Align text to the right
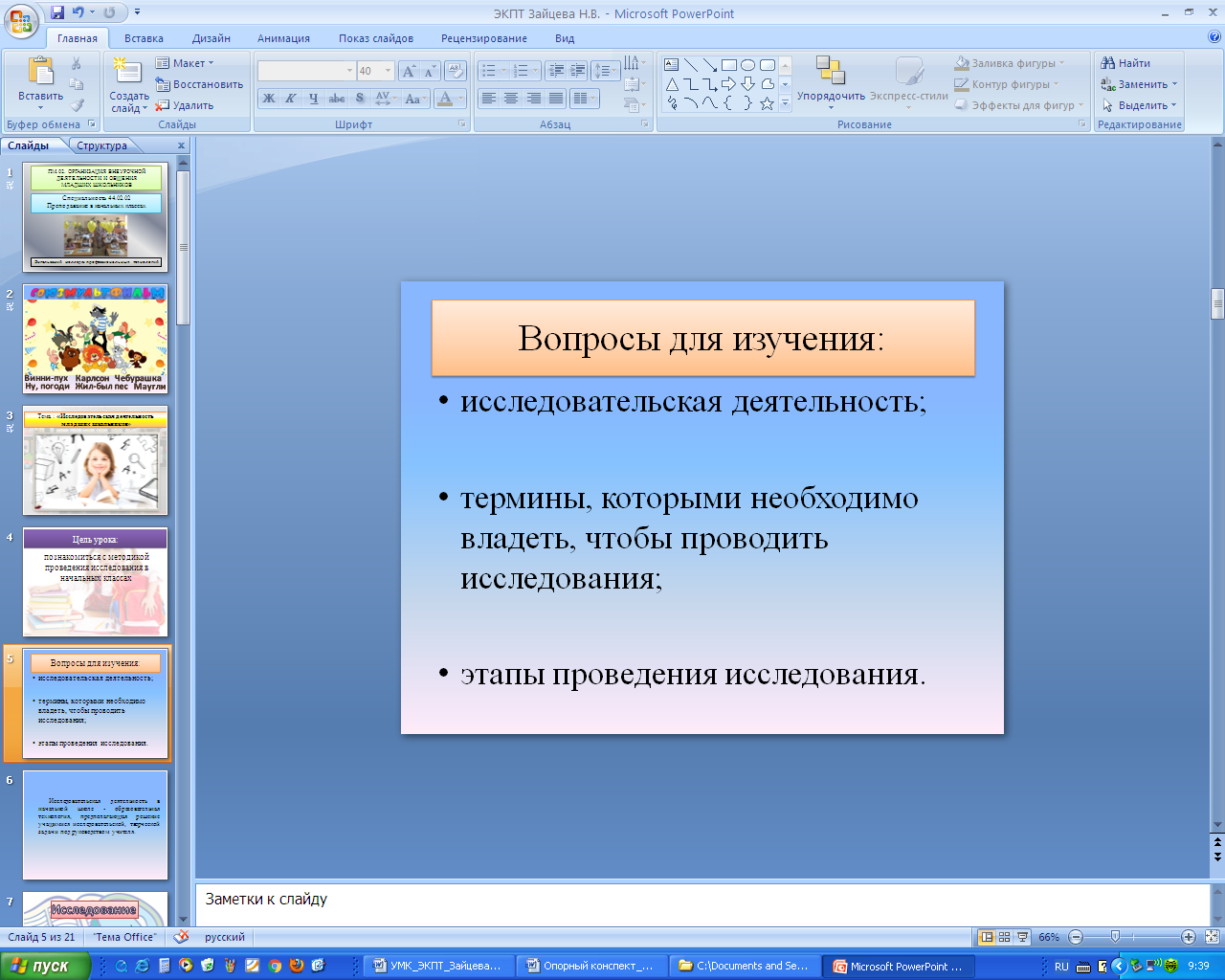The height and width of the screenshot is (980, 1225). click(x=533, y=99)
